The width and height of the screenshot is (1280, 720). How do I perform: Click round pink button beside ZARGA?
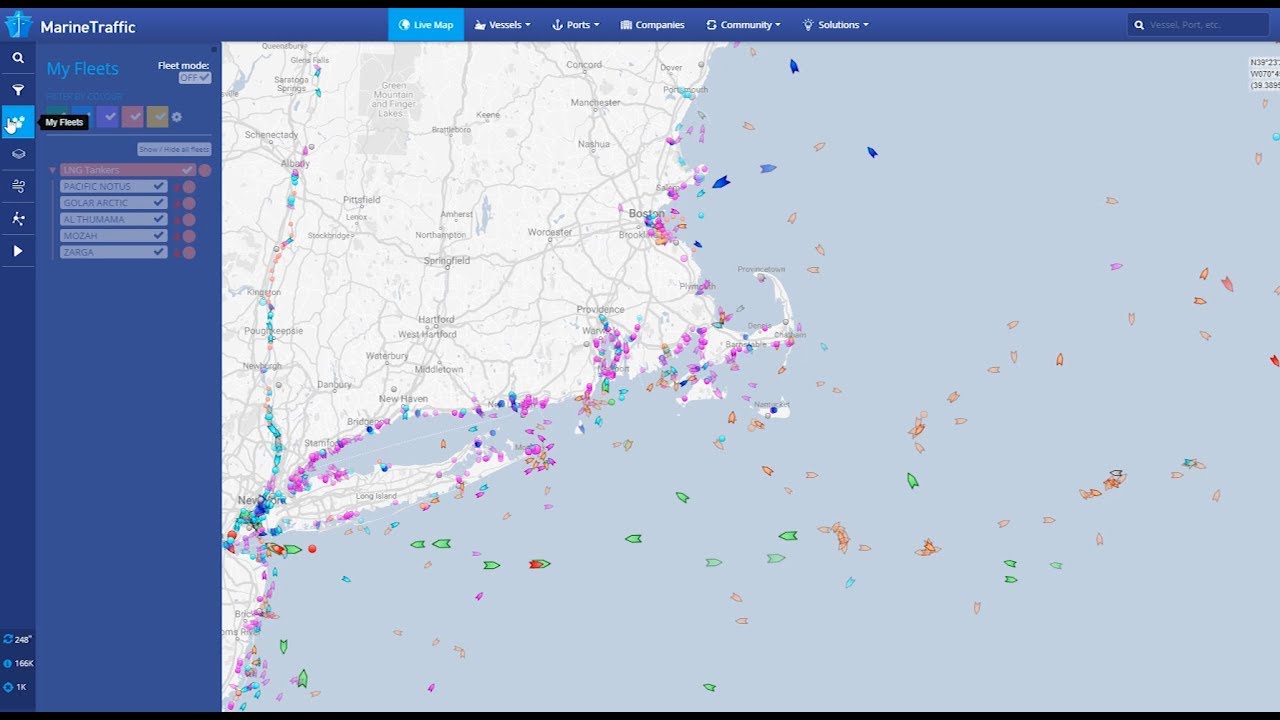point(189,253)
